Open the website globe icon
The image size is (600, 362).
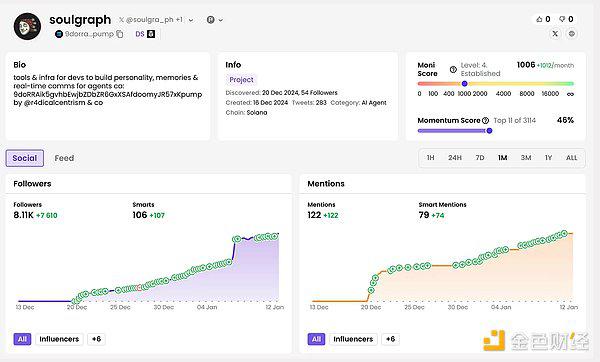coord(572,34)
